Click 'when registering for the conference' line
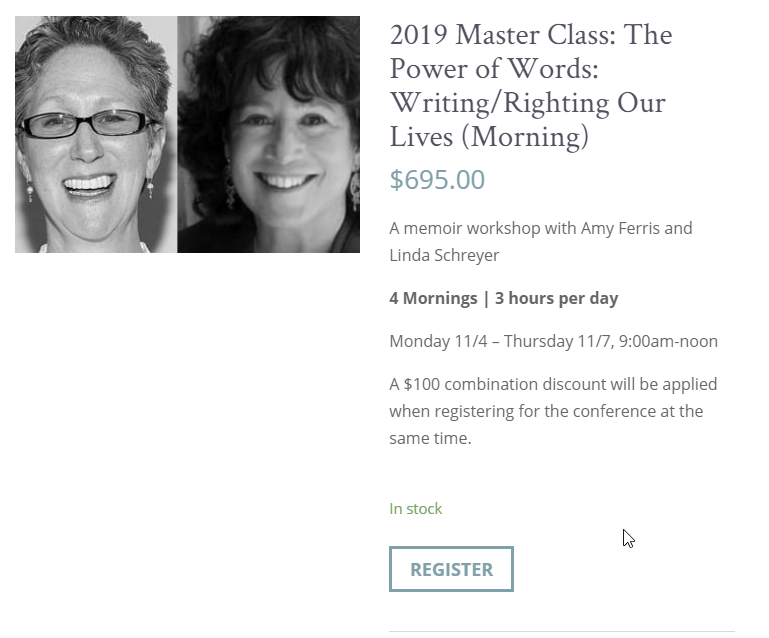 pos(546,411)
